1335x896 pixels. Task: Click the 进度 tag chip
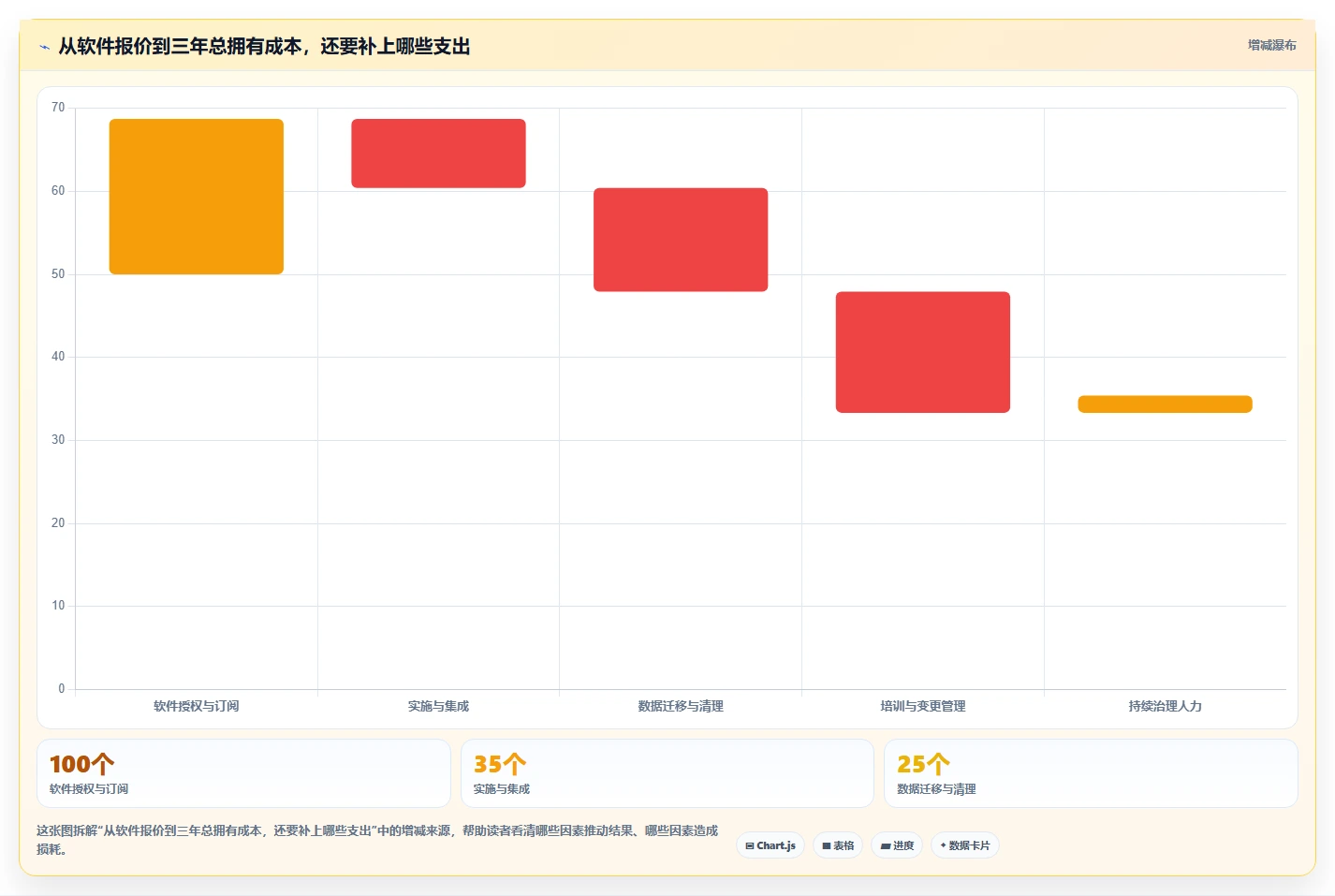point(897,845)
